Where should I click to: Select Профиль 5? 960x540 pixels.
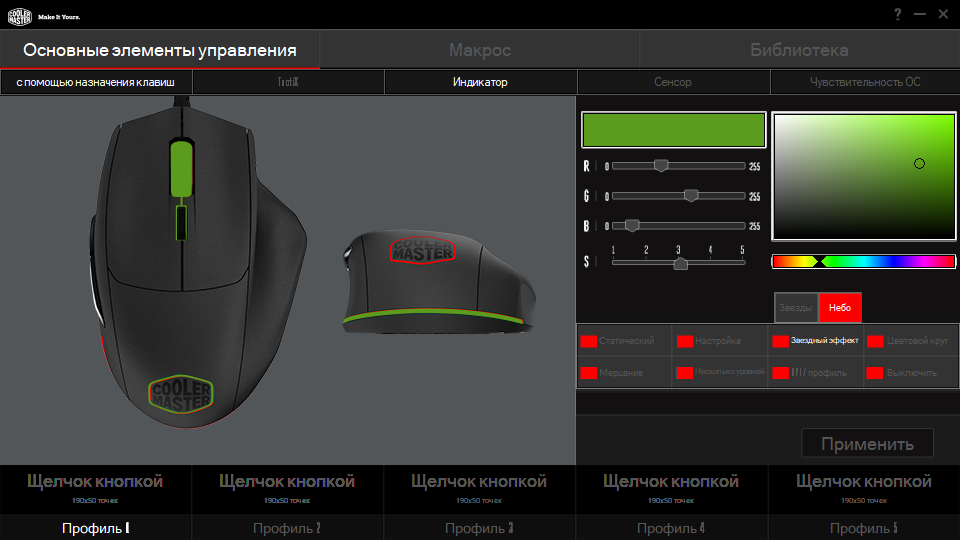(864, 528)
